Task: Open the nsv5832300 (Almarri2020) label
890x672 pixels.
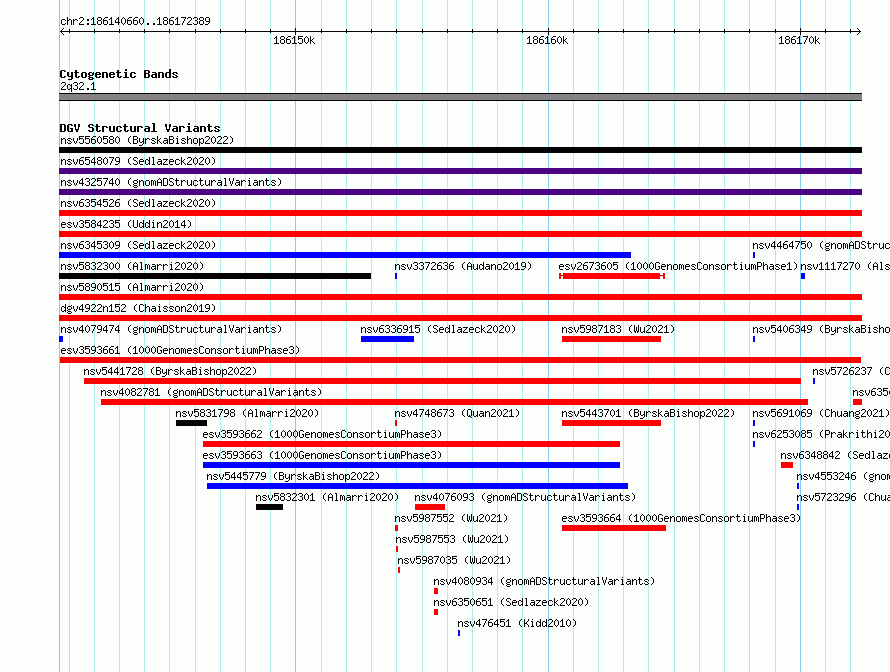Action: point(132,266)
